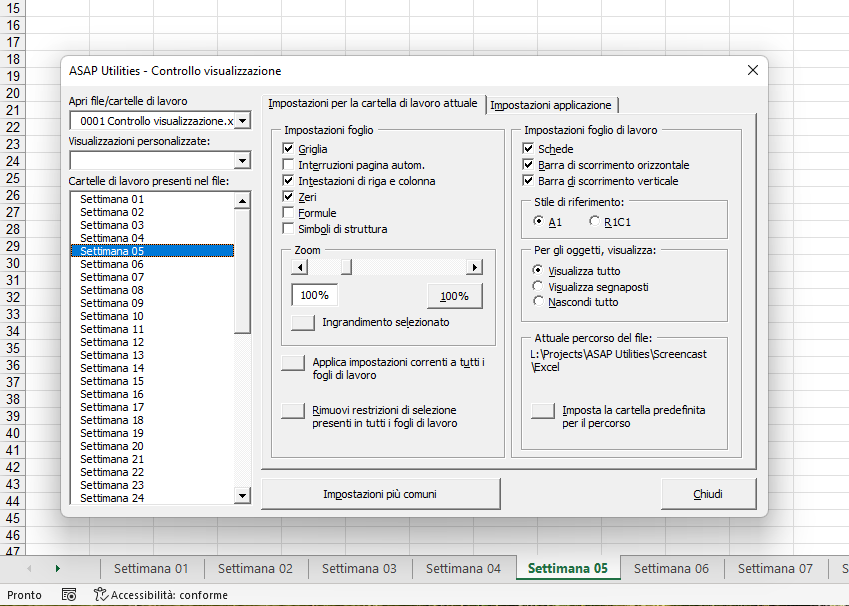Click button to apply current settings to all sheets

(x=293, y=363)
